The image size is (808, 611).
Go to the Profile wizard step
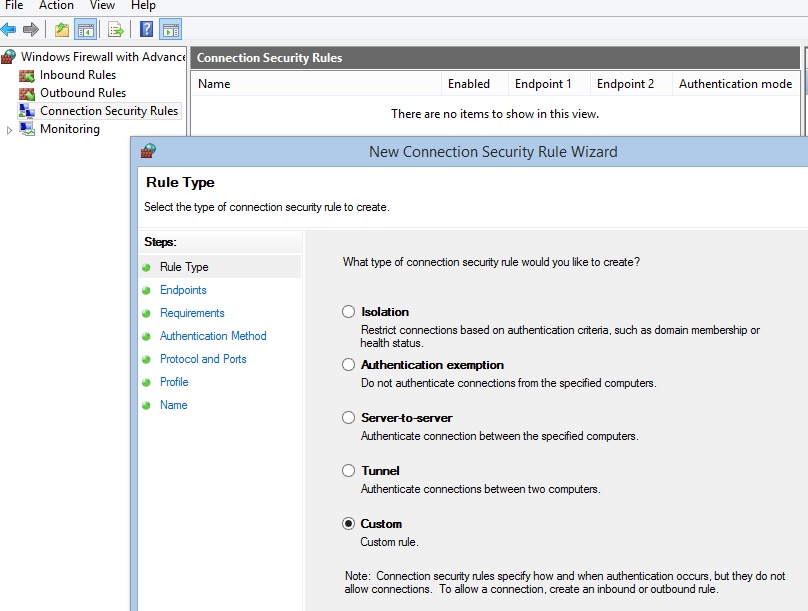coord(174,382)
